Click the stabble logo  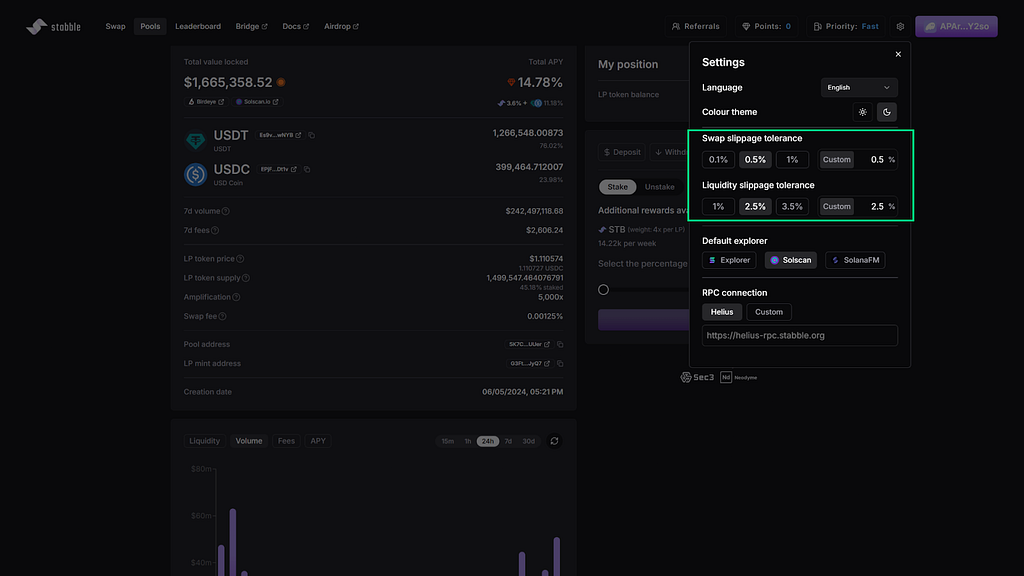click(54, 27)
